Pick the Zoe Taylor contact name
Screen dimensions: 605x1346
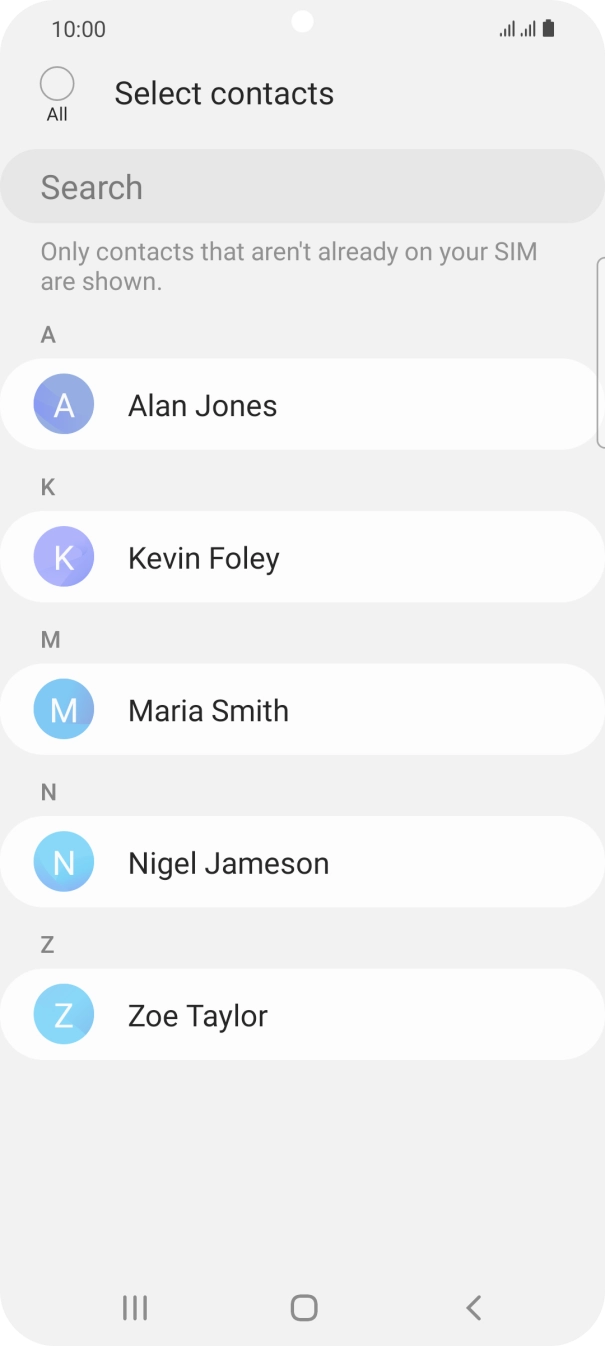tap(198, 1016)
